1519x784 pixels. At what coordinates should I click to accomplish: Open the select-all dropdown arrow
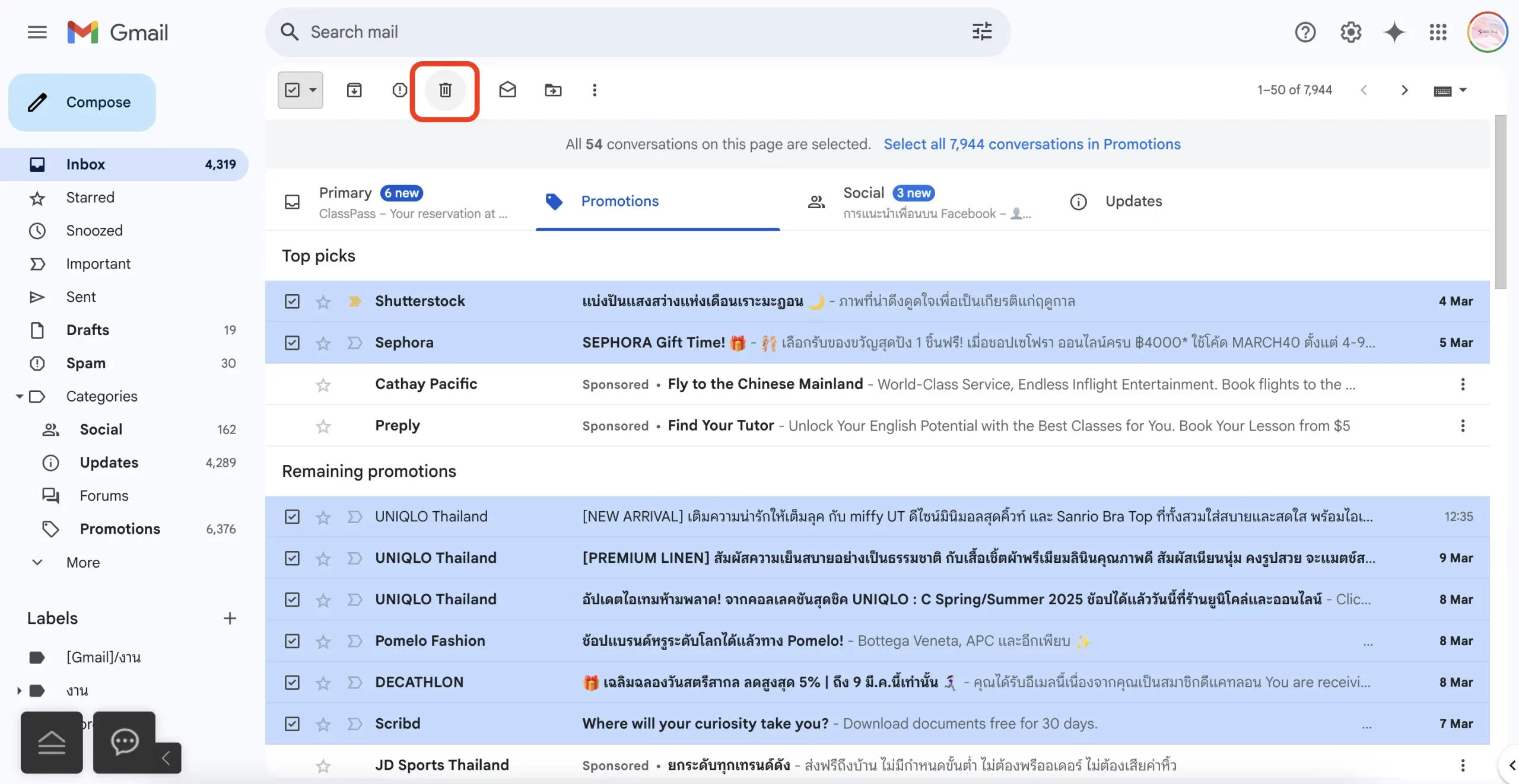[x=313, y=90]
